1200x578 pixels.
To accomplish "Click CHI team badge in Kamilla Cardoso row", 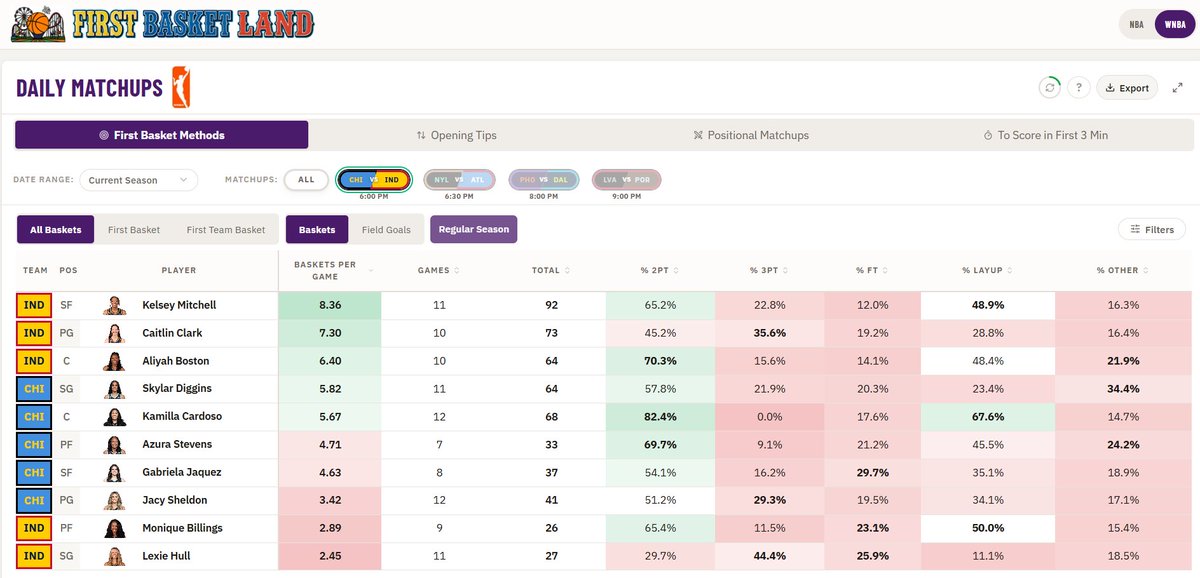I will [34, 416].
